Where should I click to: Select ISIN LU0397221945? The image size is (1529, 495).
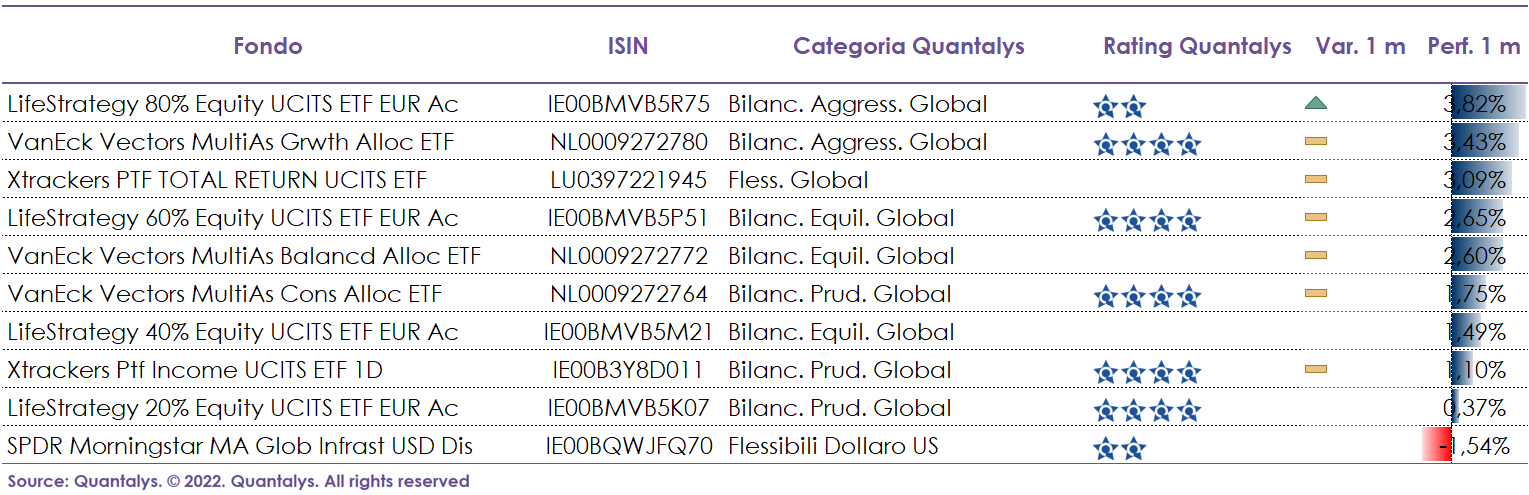[628, 180]
